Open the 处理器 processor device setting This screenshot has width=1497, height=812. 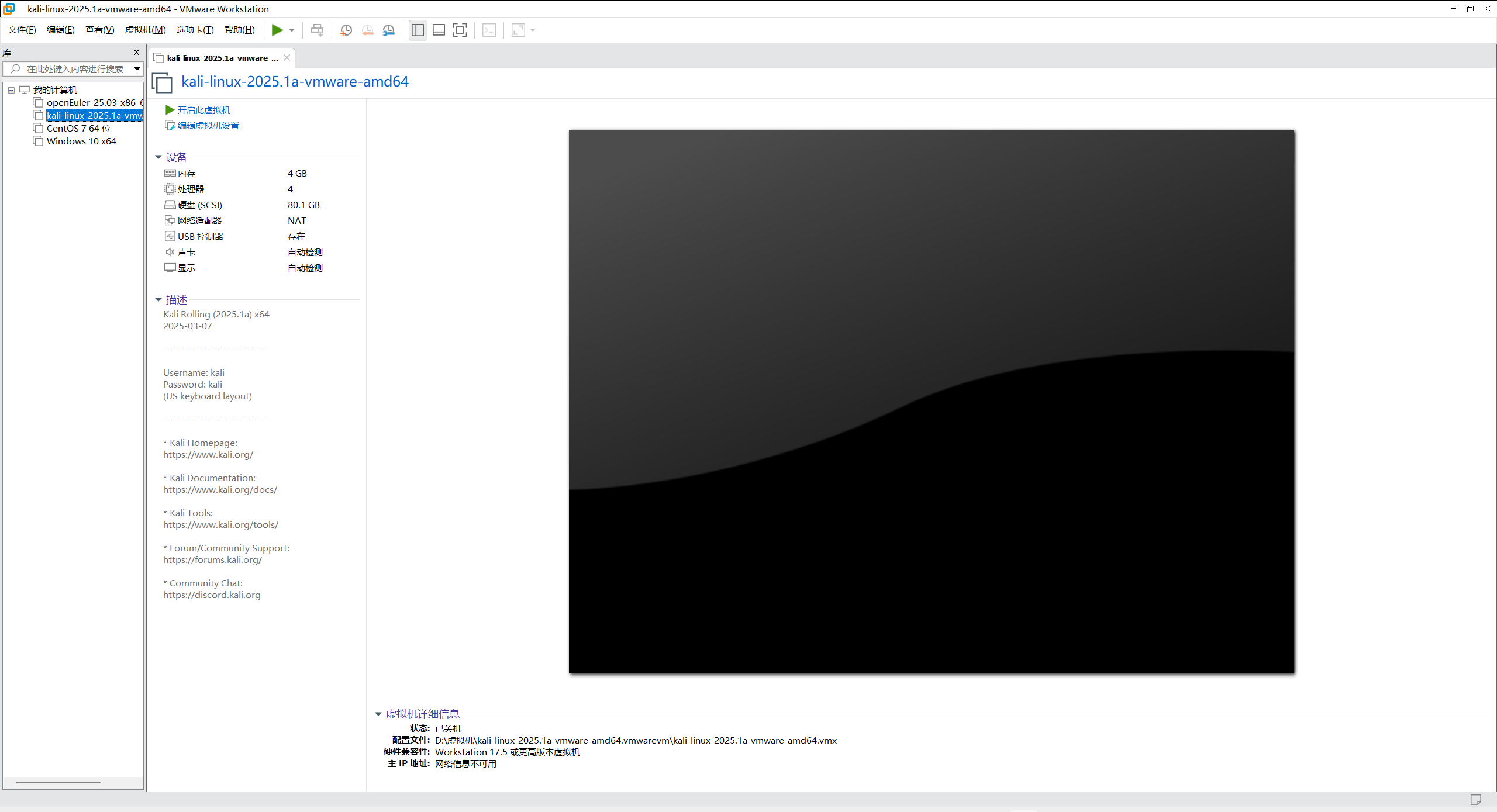coord(191,189)
